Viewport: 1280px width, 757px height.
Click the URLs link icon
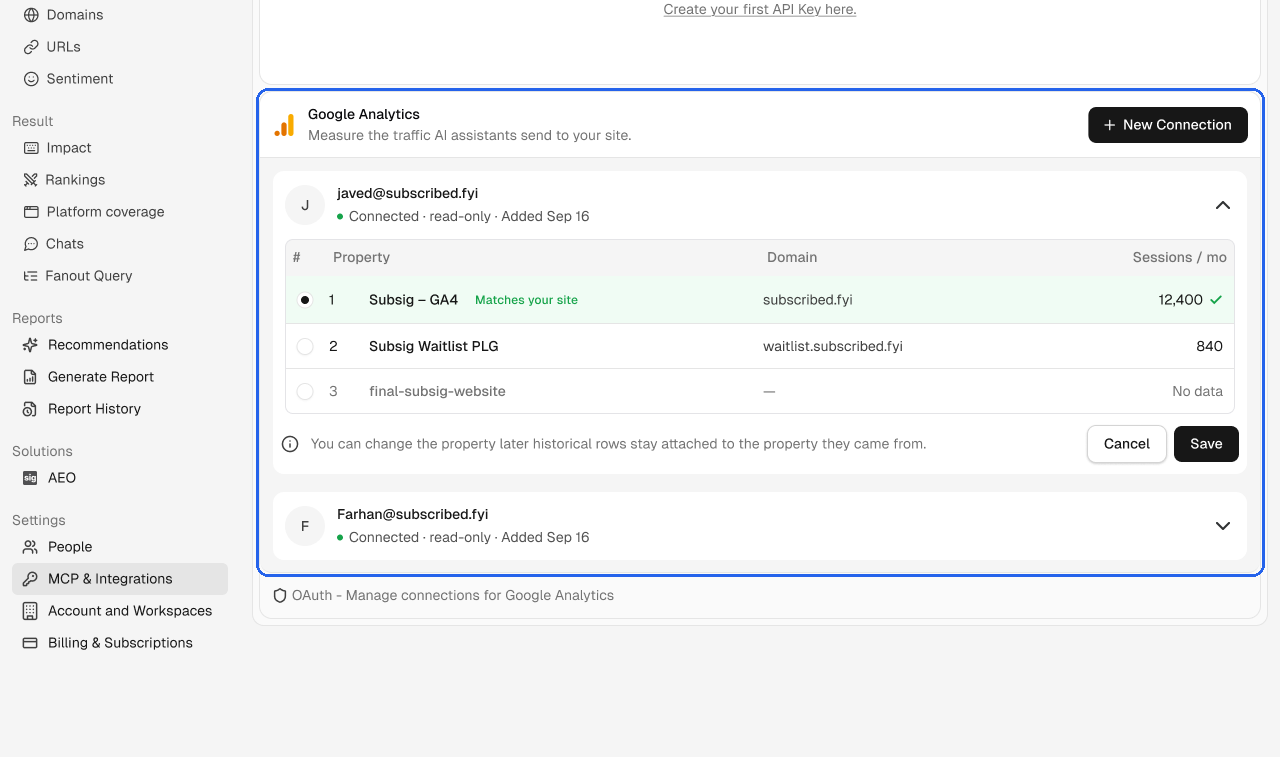coord(31,47)
